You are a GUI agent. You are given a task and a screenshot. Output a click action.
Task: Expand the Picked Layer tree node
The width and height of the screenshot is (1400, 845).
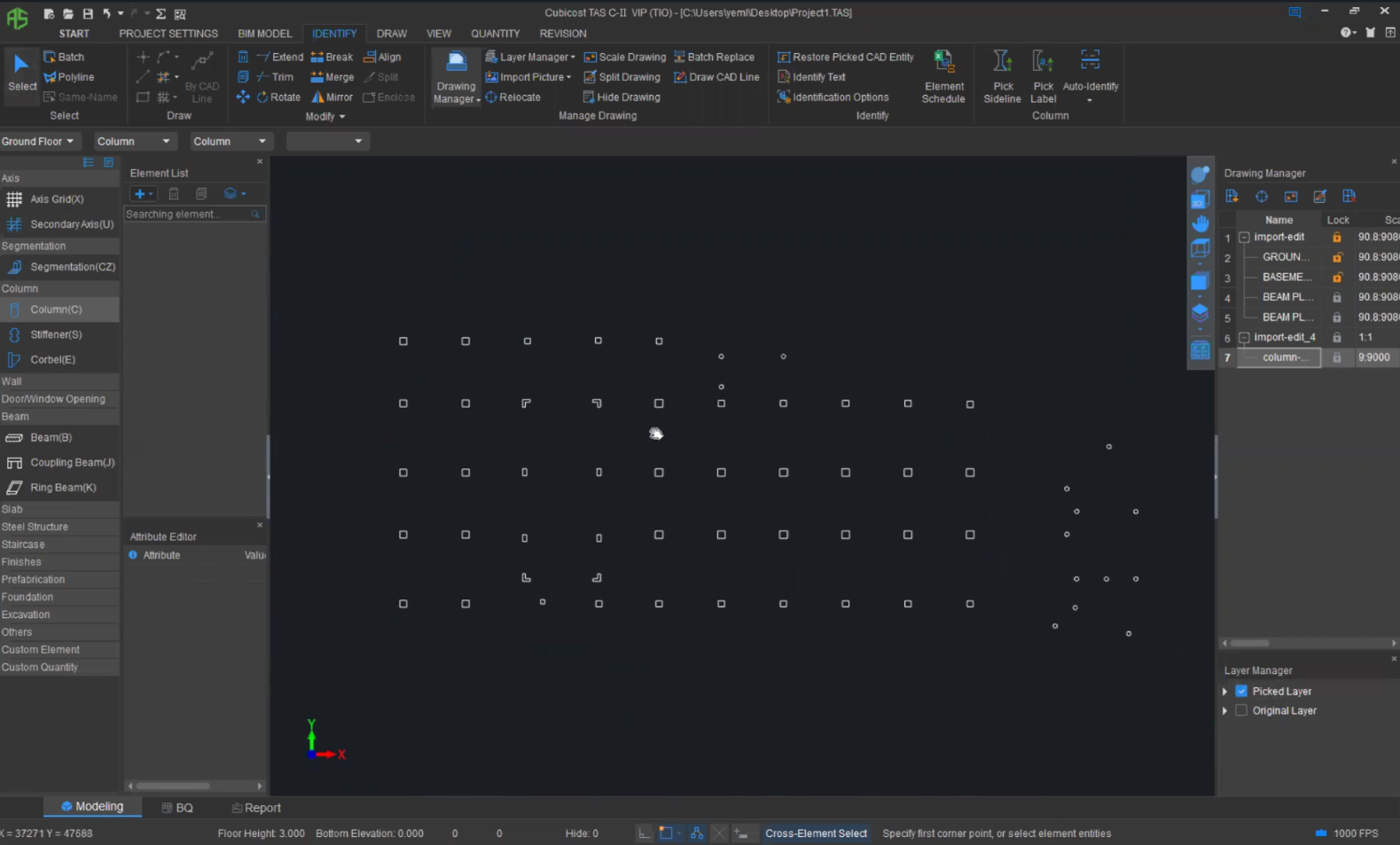1225,691
